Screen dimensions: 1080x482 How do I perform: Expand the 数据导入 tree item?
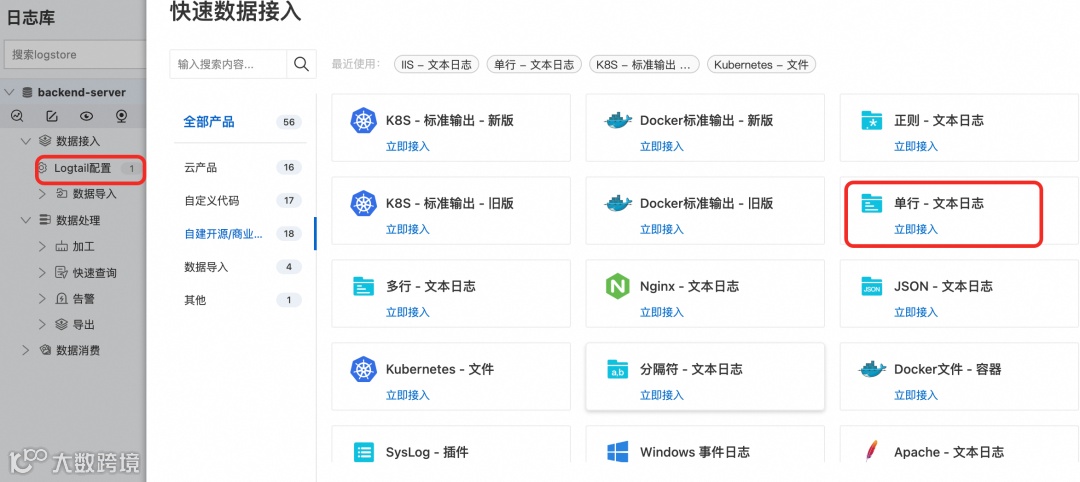(43, 194)
